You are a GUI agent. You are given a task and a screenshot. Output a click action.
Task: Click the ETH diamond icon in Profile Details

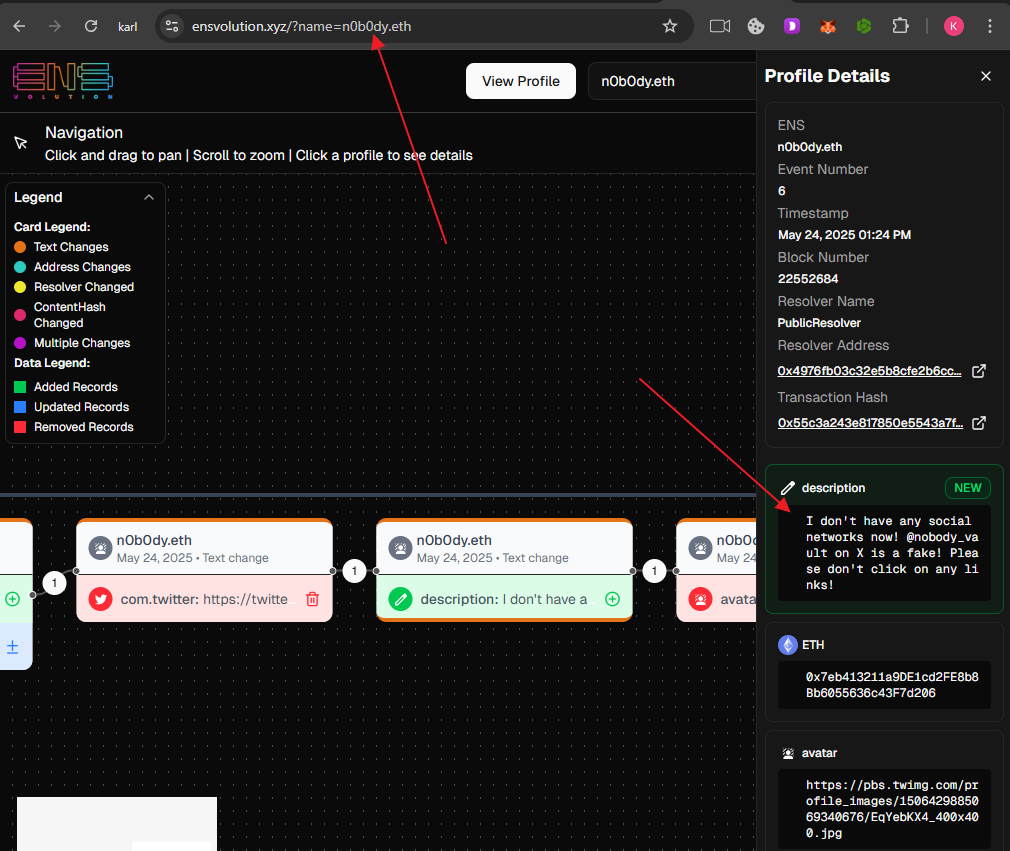pyautogui.click(x=789, y=645)
